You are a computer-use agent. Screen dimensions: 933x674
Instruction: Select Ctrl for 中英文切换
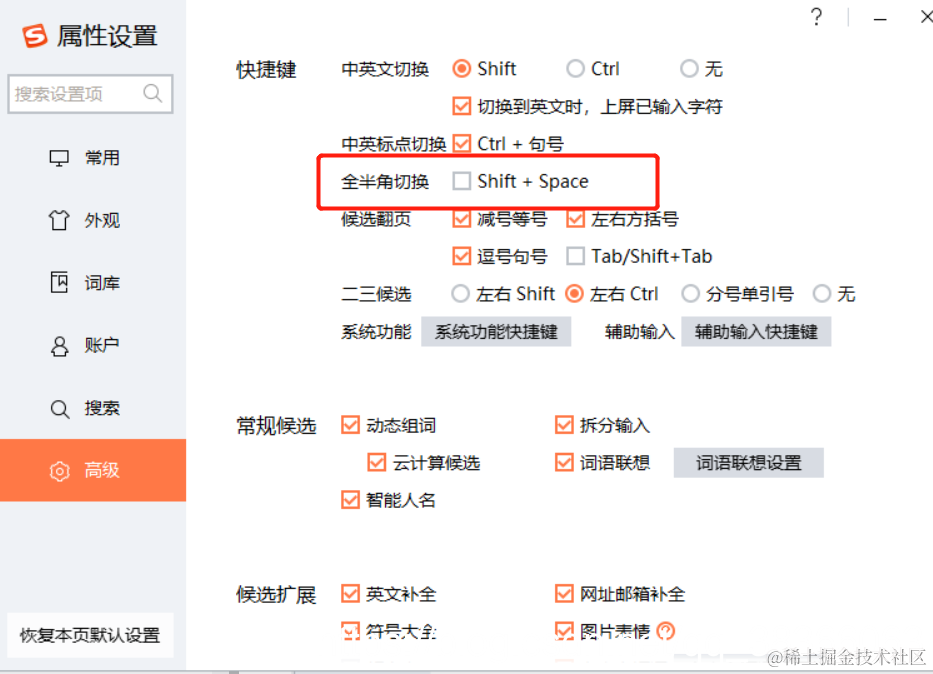pos(575,69)
